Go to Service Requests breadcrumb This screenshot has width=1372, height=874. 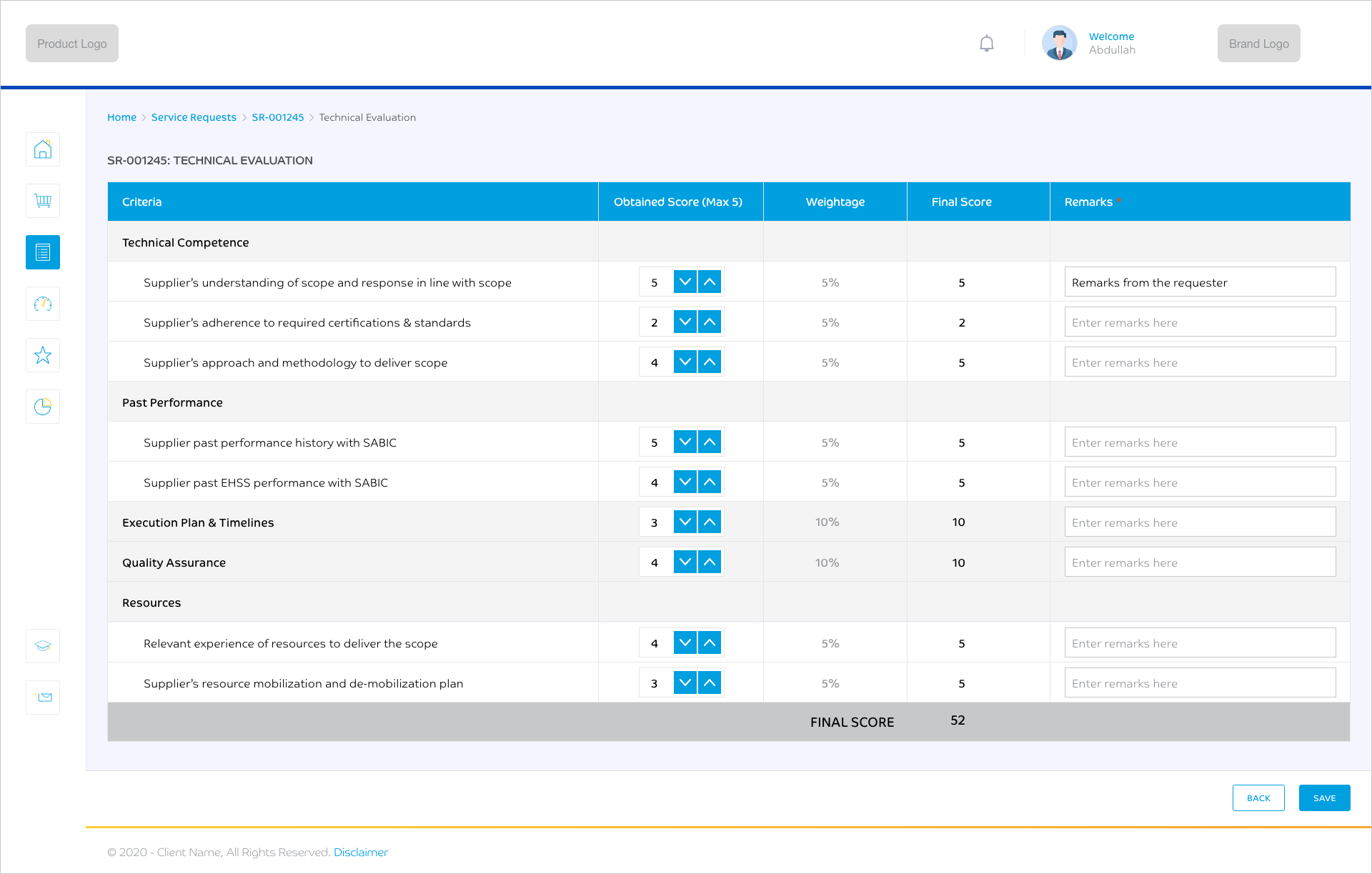(194, 117)
